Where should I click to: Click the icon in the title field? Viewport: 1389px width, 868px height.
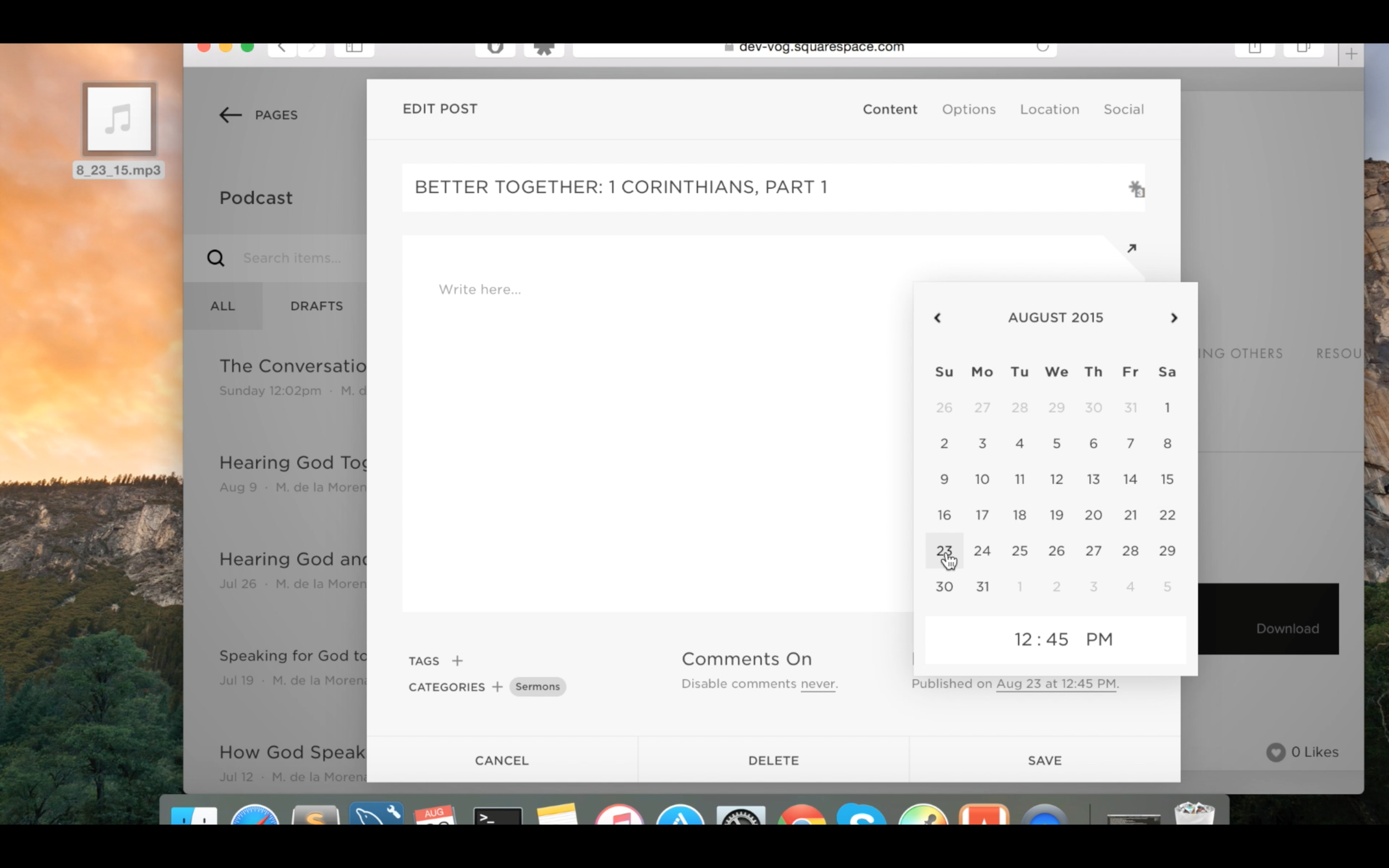click(1136, 188)
